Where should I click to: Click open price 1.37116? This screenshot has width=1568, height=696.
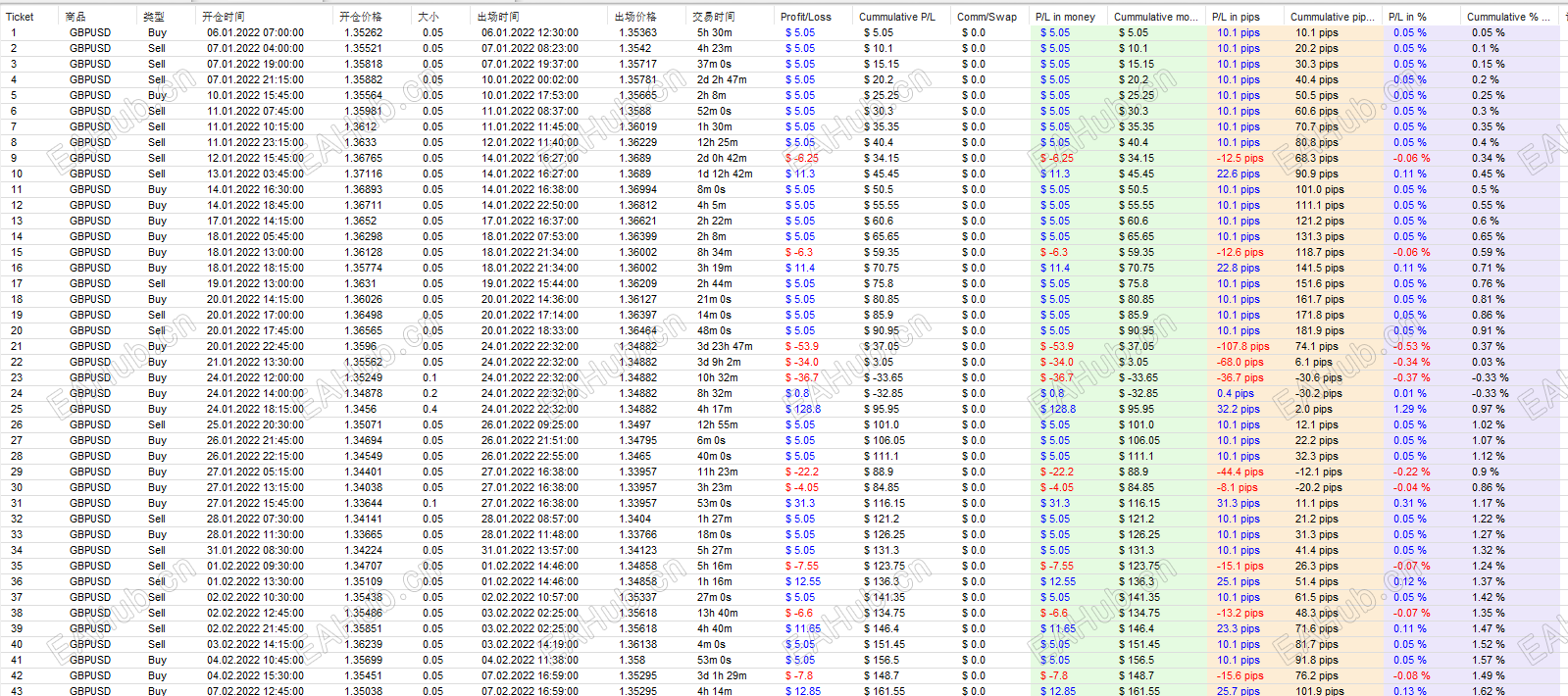(x=364, y=174)
